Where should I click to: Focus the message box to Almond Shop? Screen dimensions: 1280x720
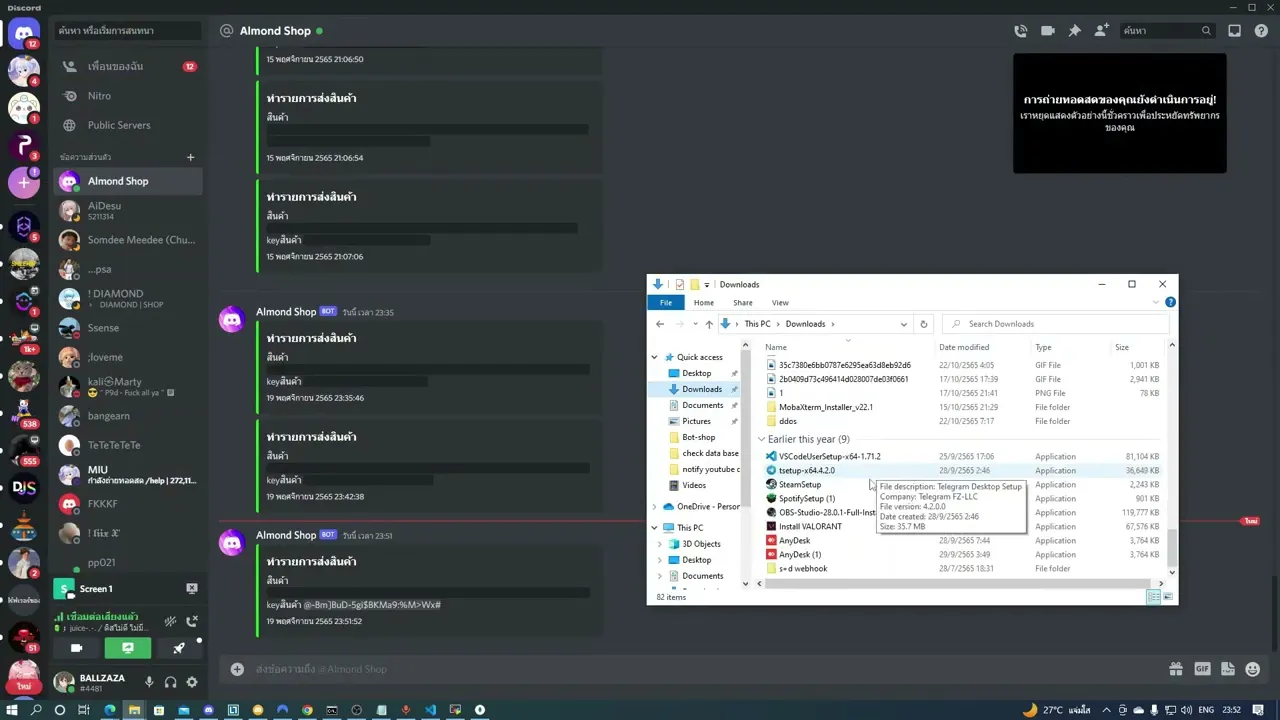pyautogui.click(x=700, y=669)
